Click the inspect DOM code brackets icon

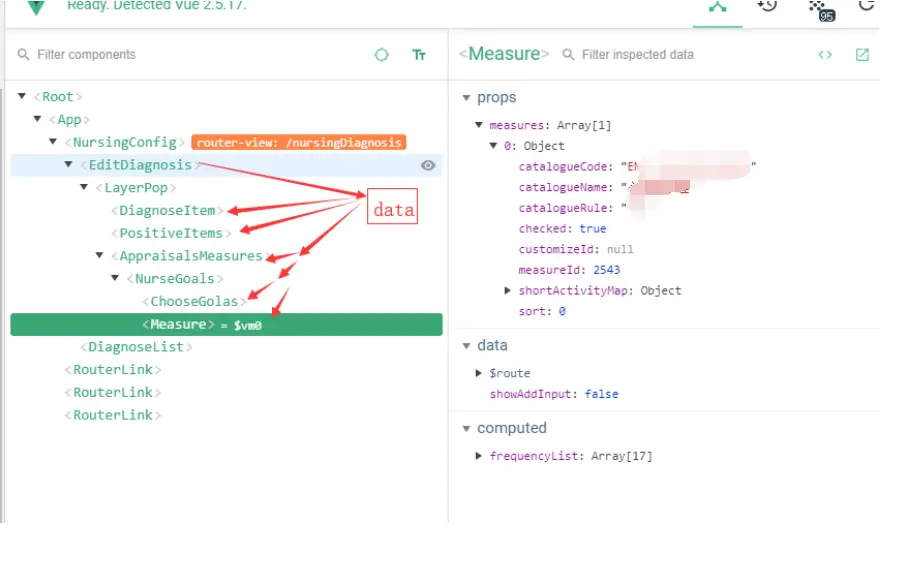pyautogui.click(x=825, y=55)
